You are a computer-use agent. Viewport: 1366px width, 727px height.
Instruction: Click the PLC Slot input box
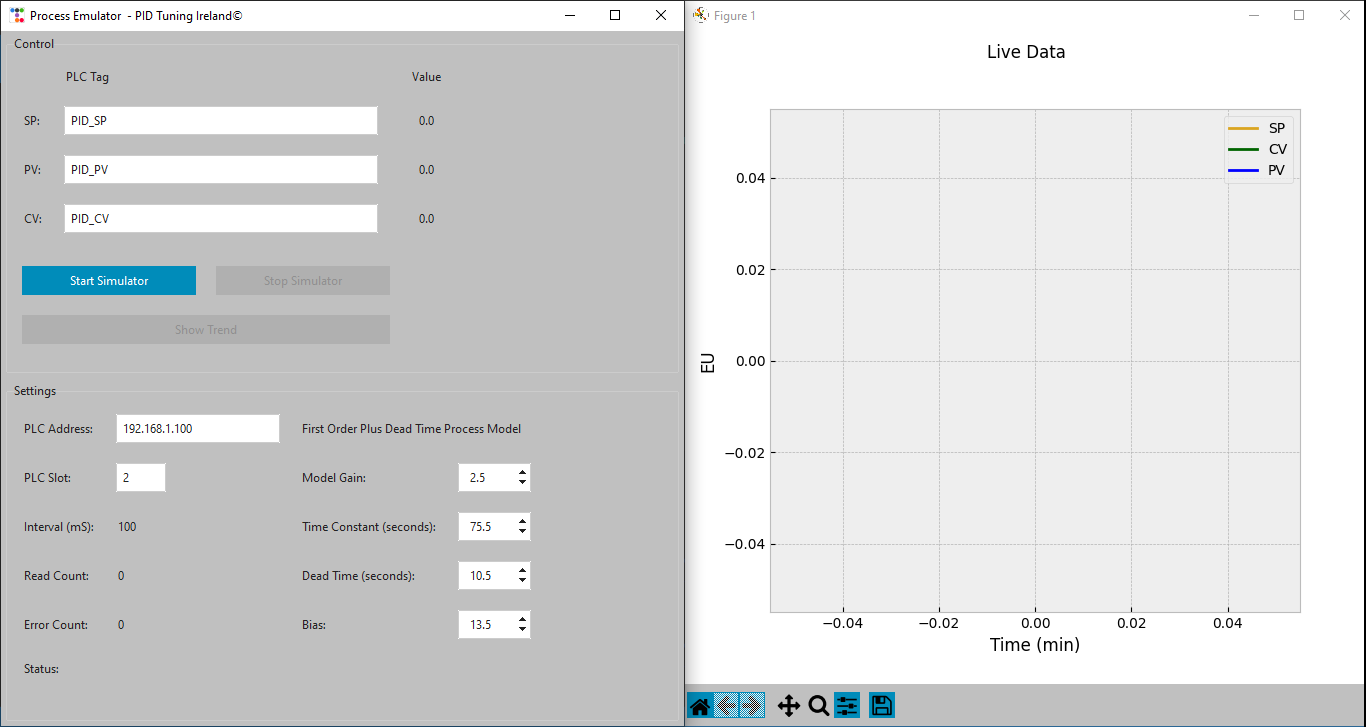pos(140,478)
